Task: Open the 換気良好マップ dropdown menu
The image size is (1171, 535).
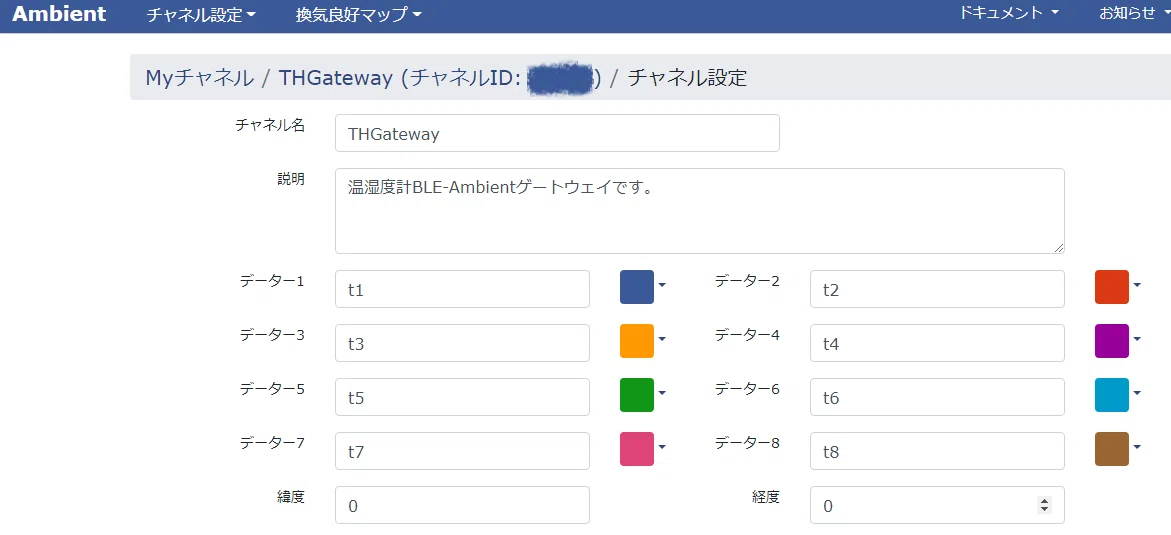Action: click(358, 14)
